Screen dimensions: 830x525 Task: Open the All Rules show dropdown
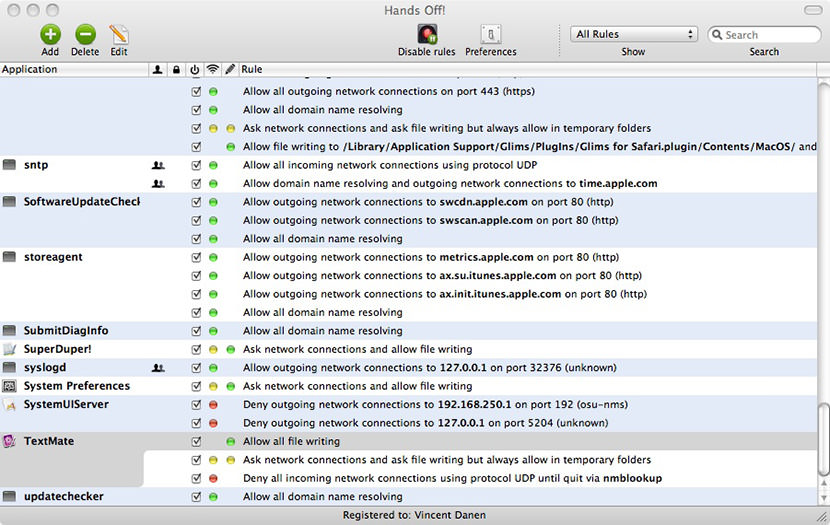tap(634, 34)
